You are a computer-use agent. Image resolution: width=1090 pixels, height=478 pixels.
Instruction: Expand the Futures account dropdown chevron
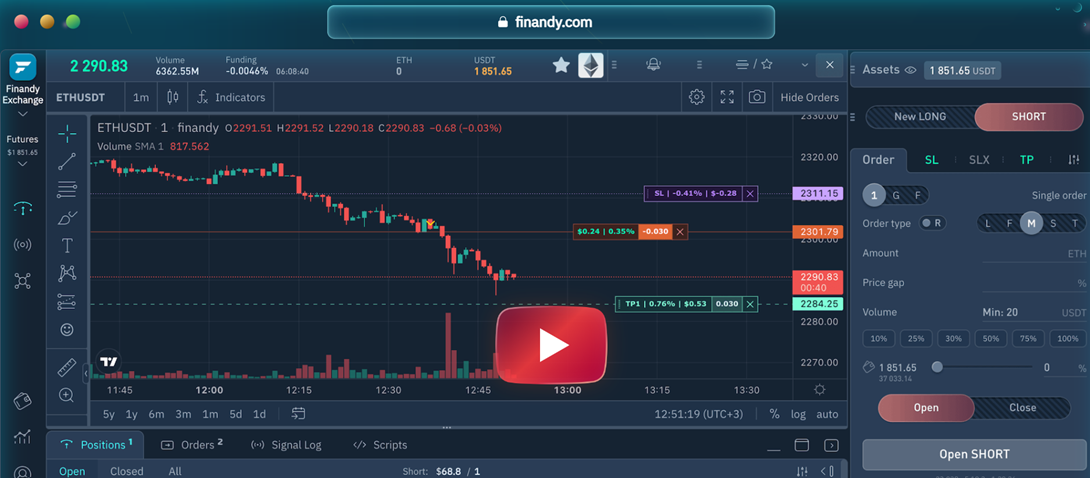coord(22,164)
